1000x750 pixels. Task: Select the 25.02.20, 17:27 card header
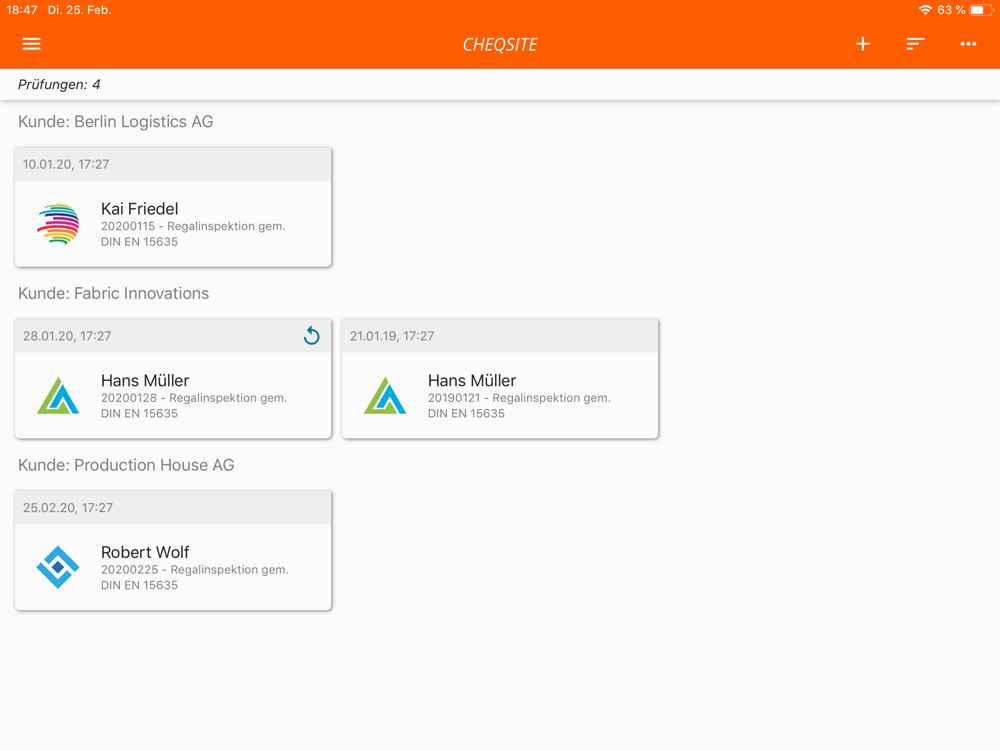(x=173, y=508)
